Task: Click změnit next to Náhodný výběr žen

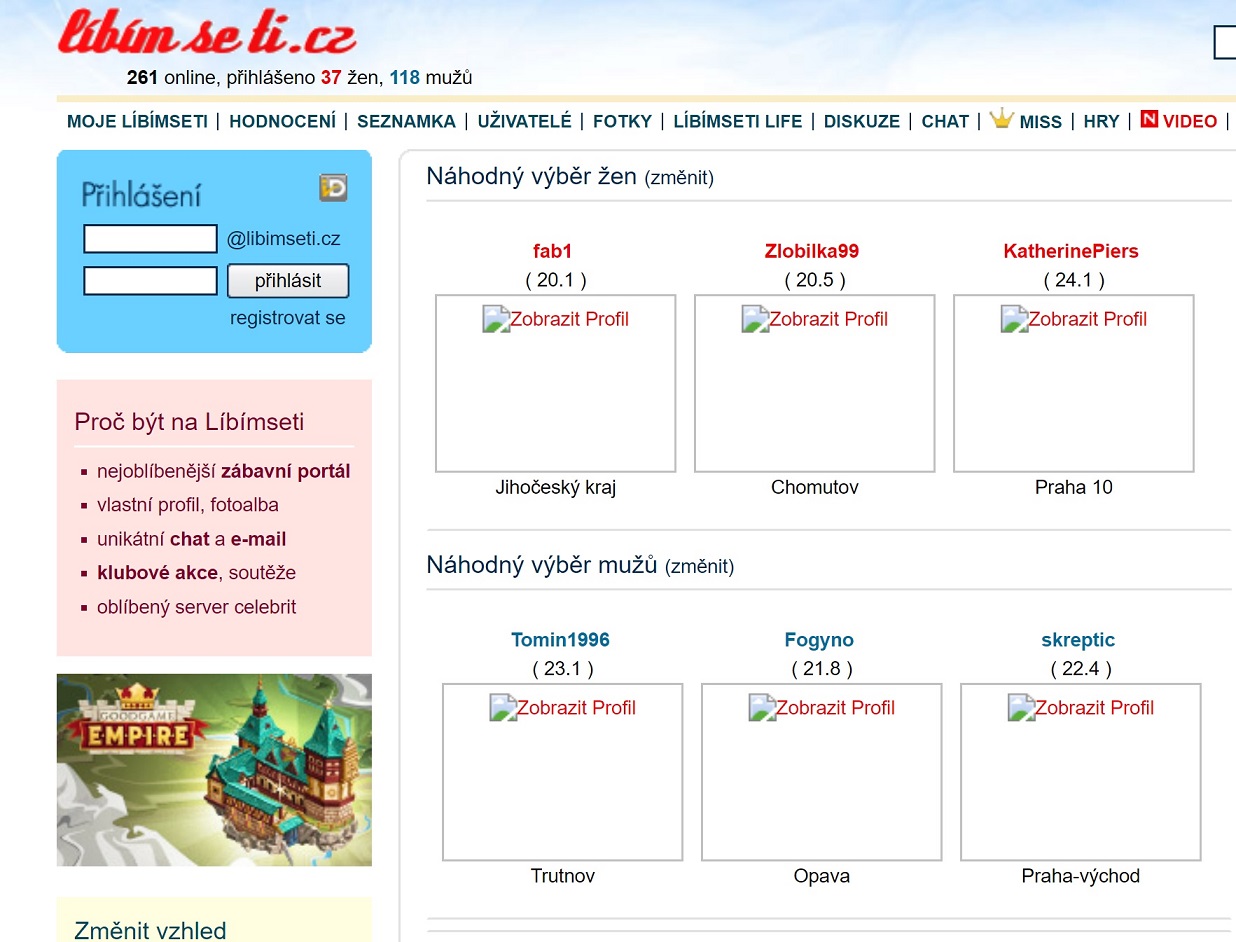Action: click(x=679, y=178)
